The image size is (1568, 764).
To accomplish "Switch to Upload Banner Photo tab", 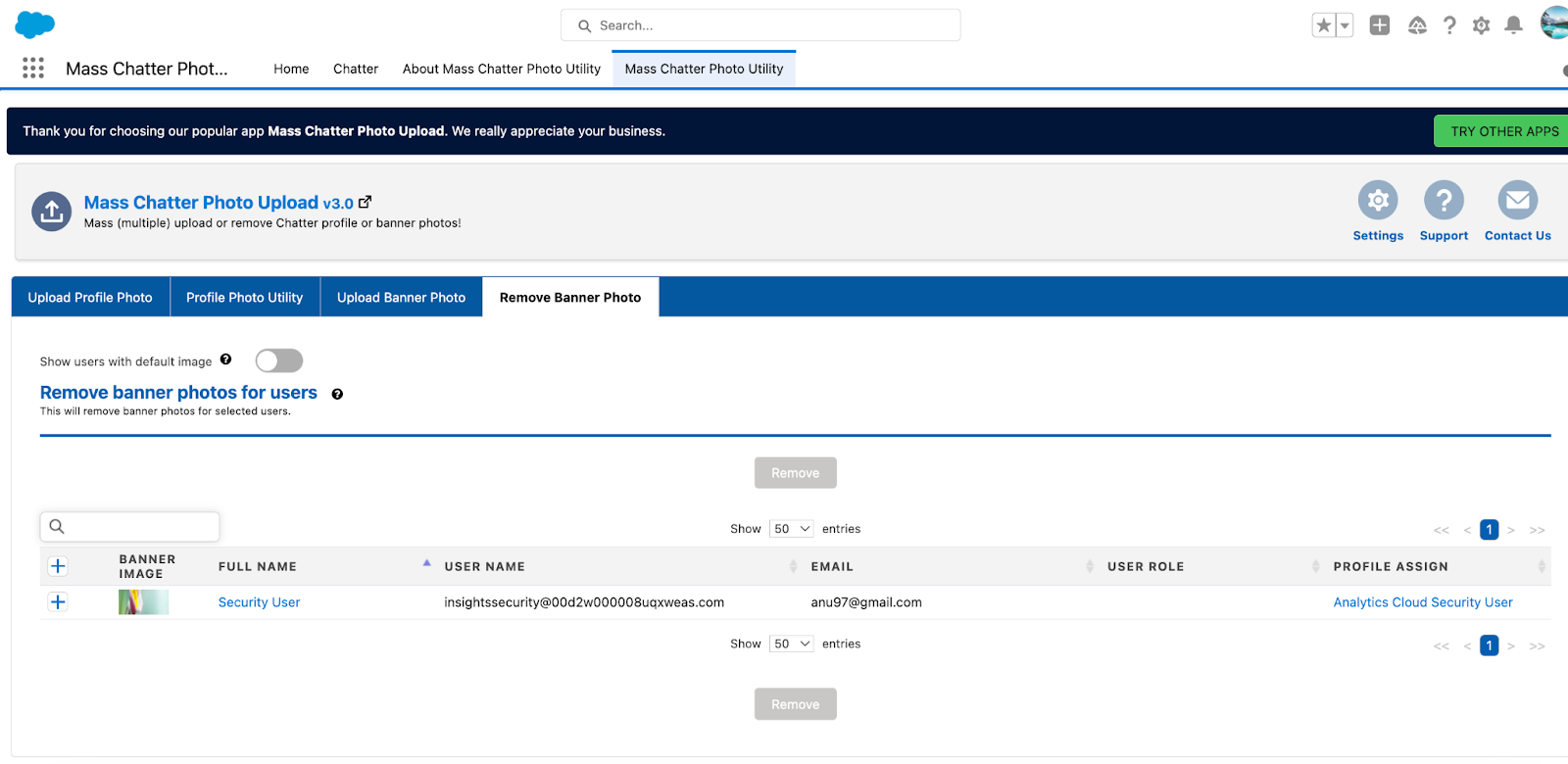I will [402, 297].
